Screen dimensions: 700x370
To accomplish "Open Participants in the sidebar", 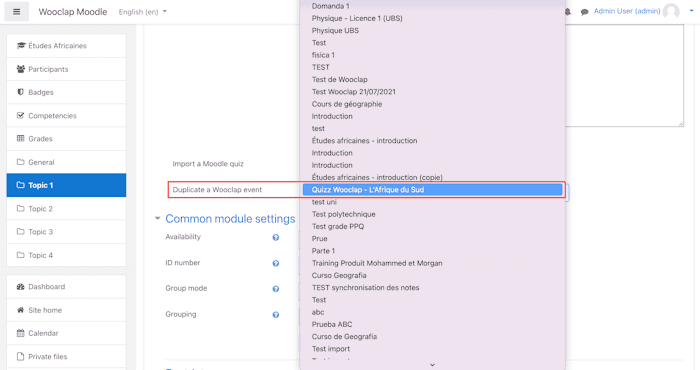I will (67, 69).
